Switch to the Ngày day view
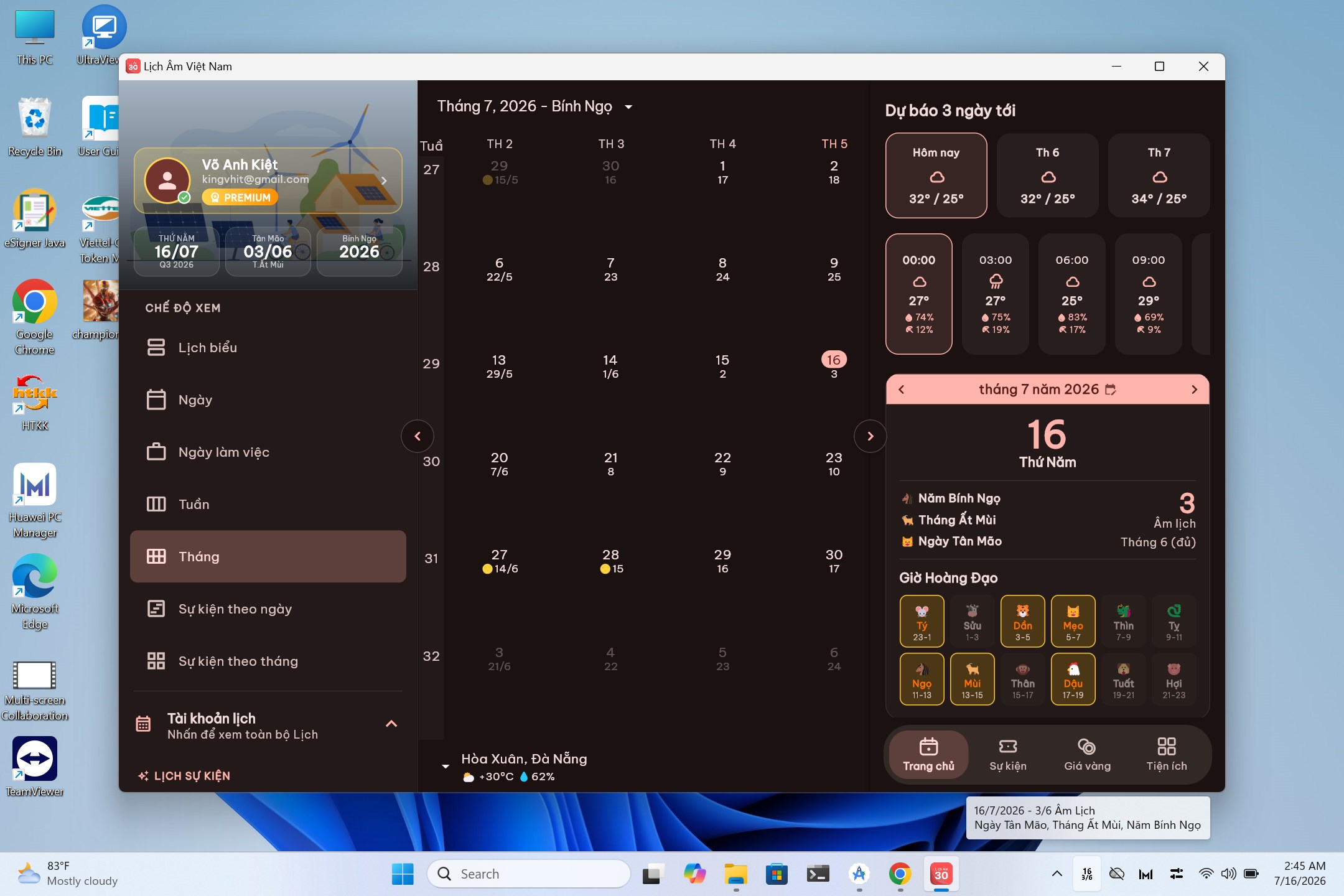The width and height of the screenshot is (1344, 896). pyautogui.click(x=268, y=399)
